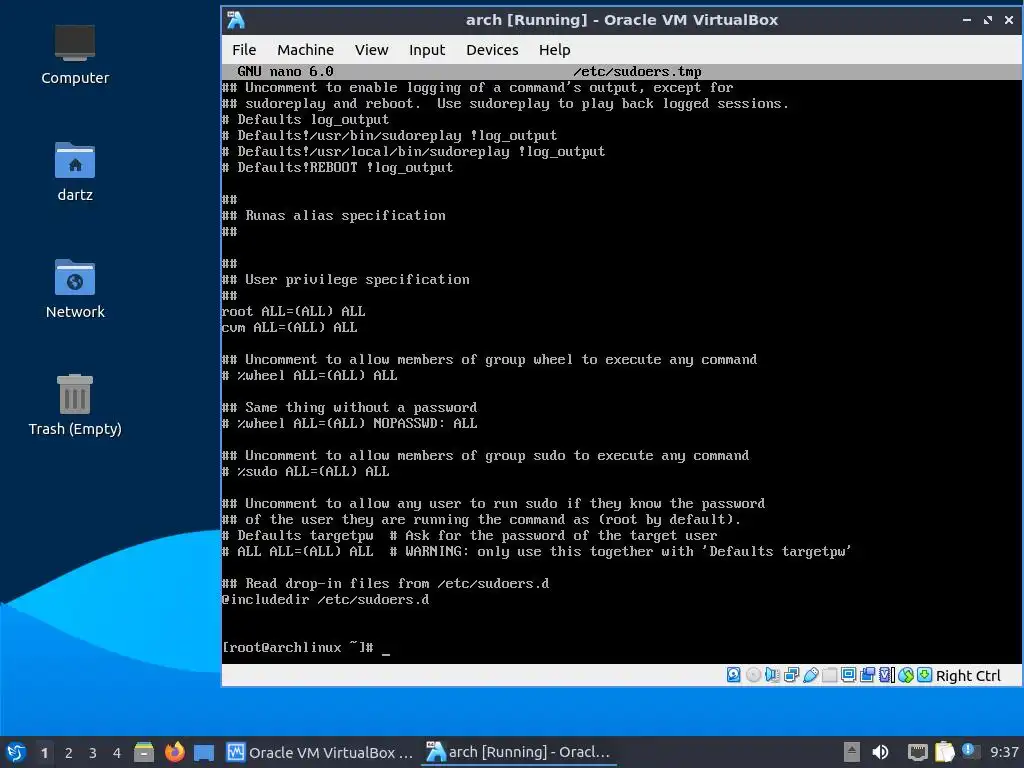Click the removable media tray icon
This screenshot has width=1024, height=768.
[851, 752]
